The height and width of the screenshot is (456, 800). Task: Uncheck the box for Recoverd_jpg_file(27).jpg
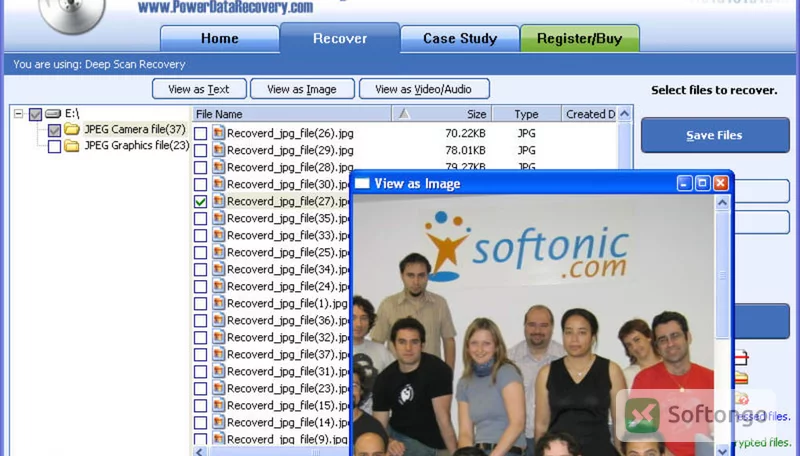(x=201, y=201)
